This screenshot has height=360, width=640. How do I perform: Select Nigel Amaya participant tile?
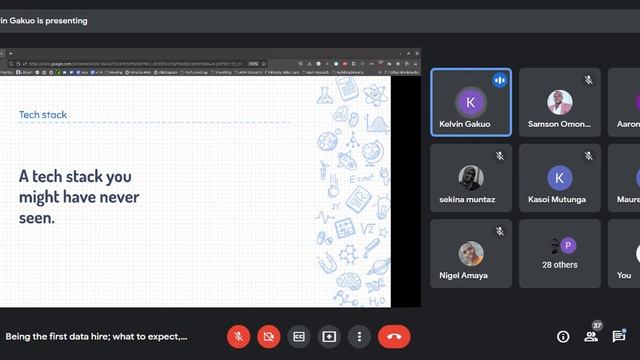pyautogui.click(x=471, y=253)
